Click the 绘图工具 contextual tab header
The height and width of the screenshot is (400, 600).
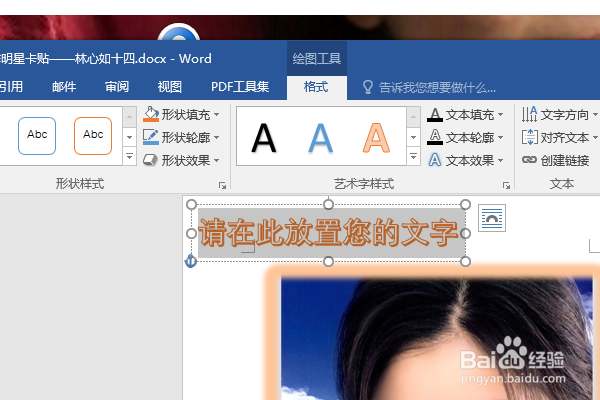pos(317,59)
